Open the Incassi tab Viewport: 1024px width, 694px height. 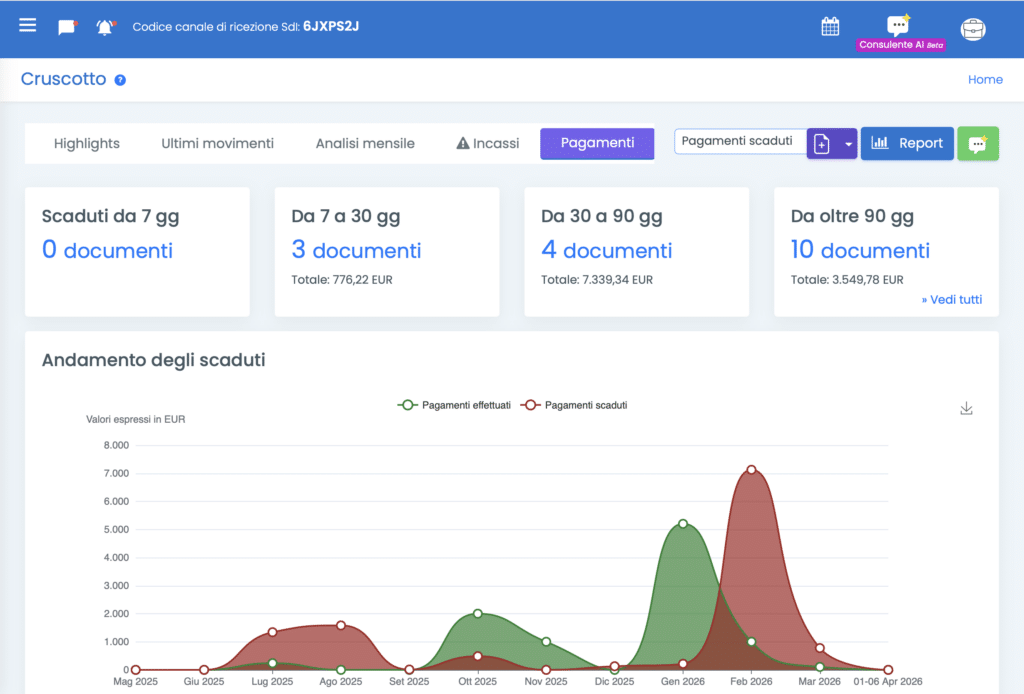pyautogui.click(x=487, y=143)
